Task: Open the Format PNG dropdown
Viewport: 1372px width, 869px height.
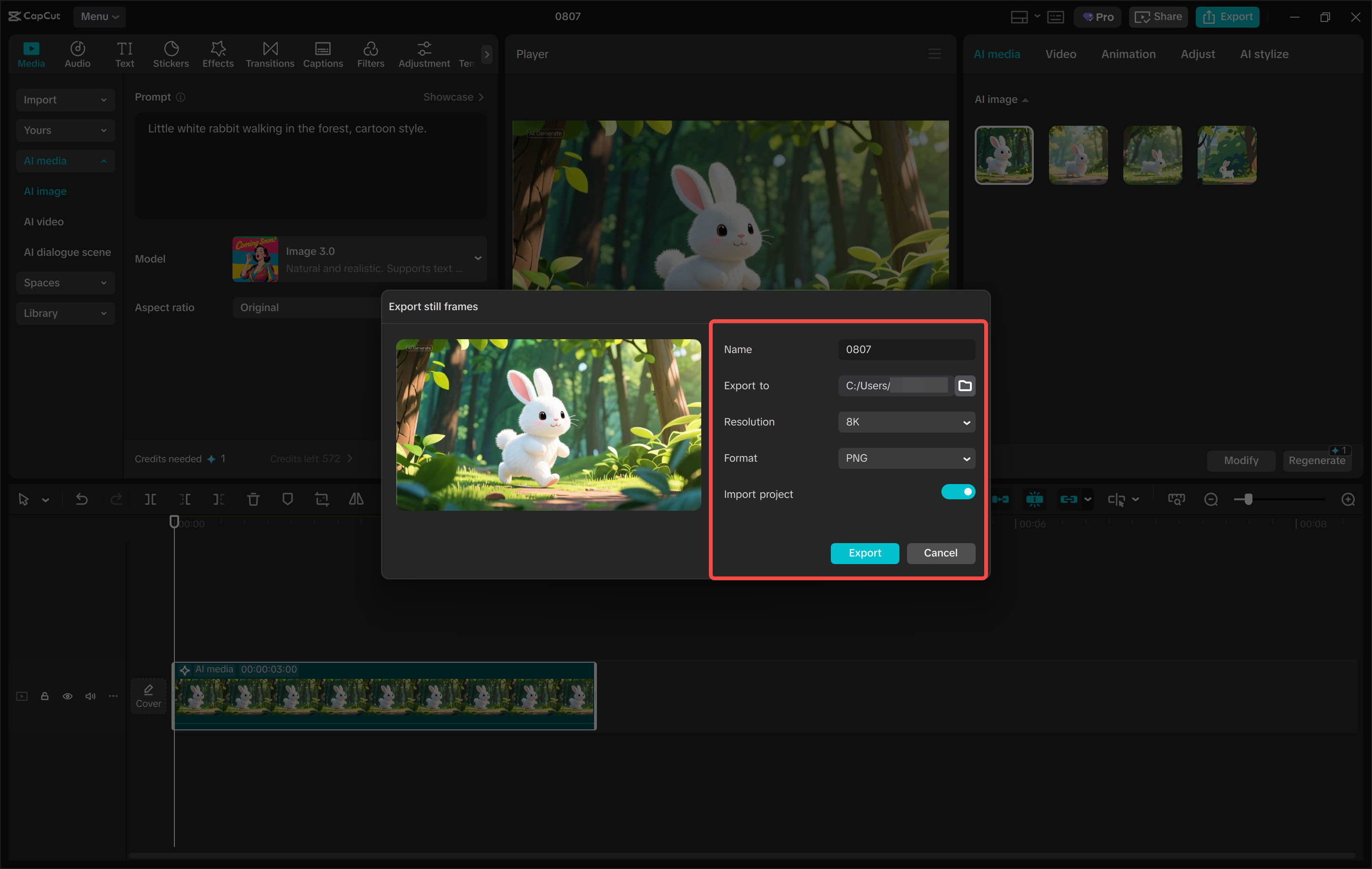Action: [x=907, y=458]
